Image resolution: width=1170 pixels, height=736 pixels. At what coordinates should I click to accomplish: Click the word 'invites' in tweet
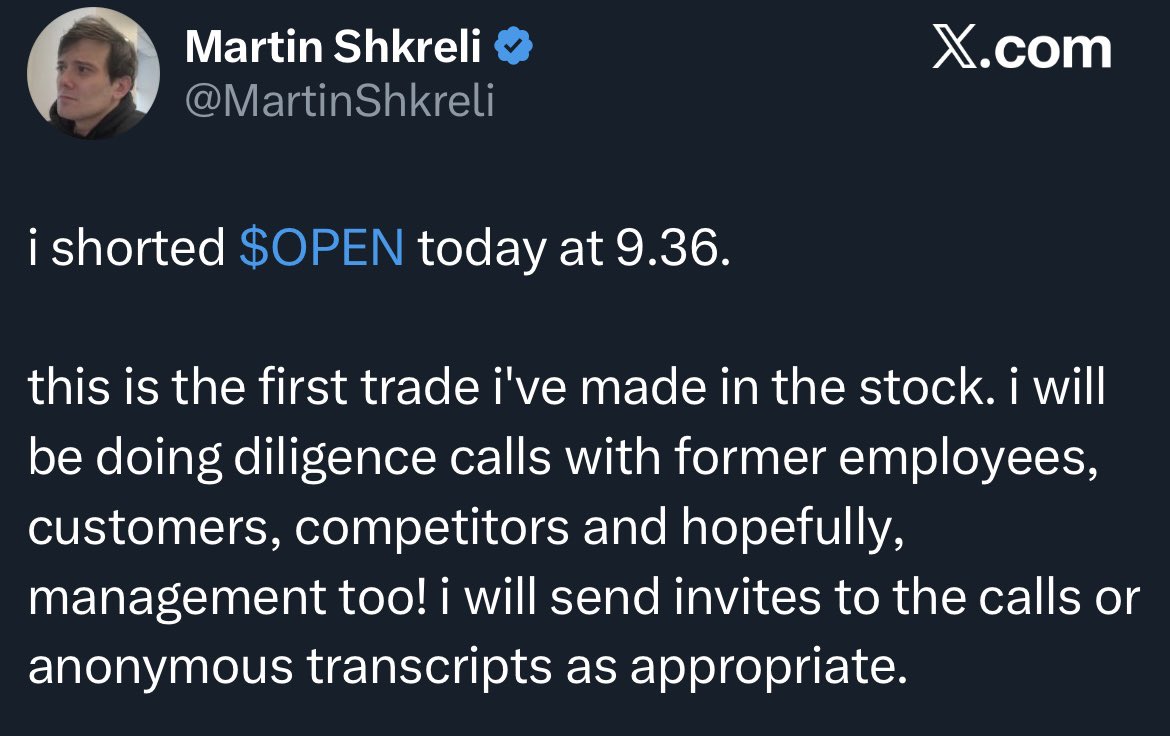click(x=747, y=597)
